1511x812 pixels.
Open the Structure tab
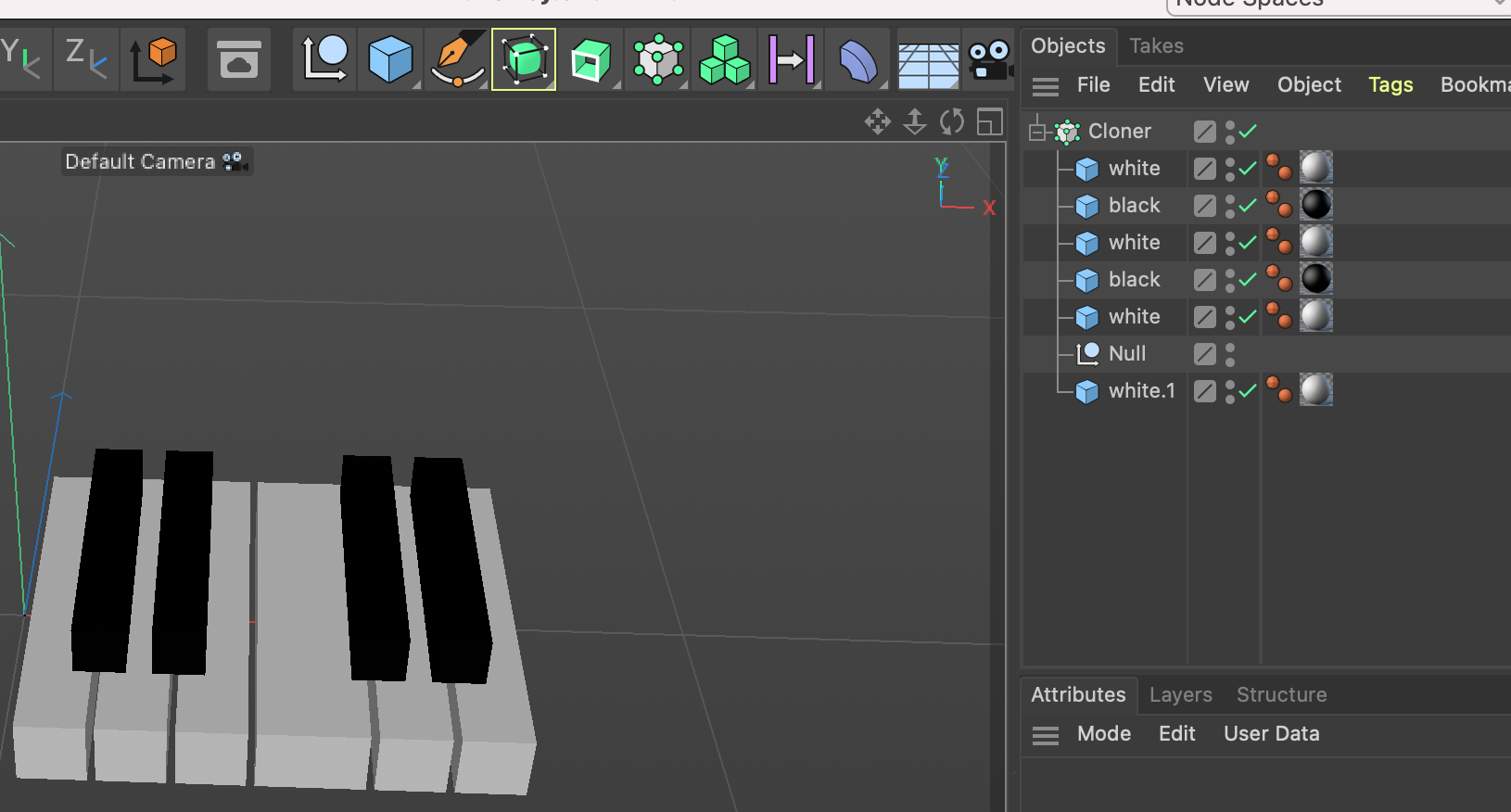pyautogui.click(x=1281, y=694)
